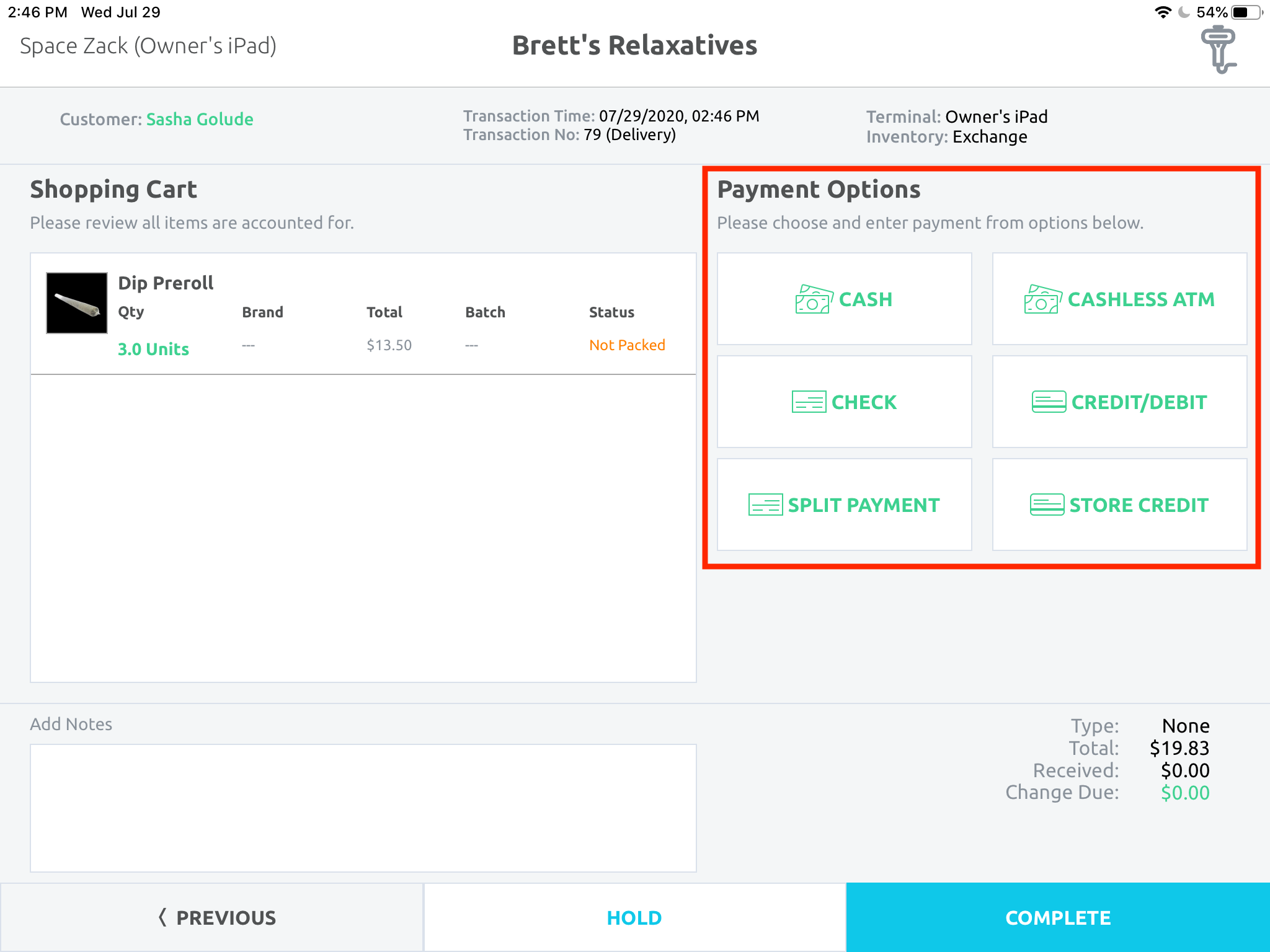Tap the Complete button
The image size is (1270, 952).
[x=1057, y=917]
